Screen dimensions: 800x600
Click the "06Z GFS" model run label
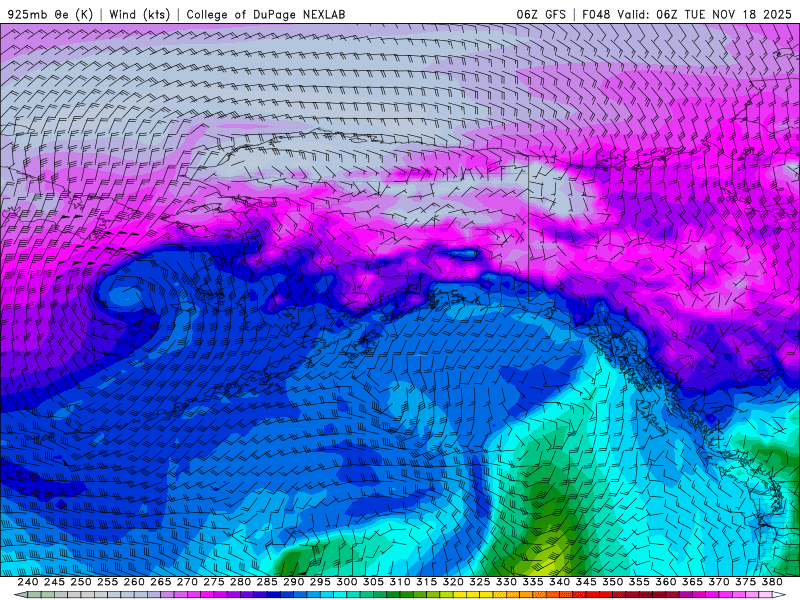pos(541,14)
